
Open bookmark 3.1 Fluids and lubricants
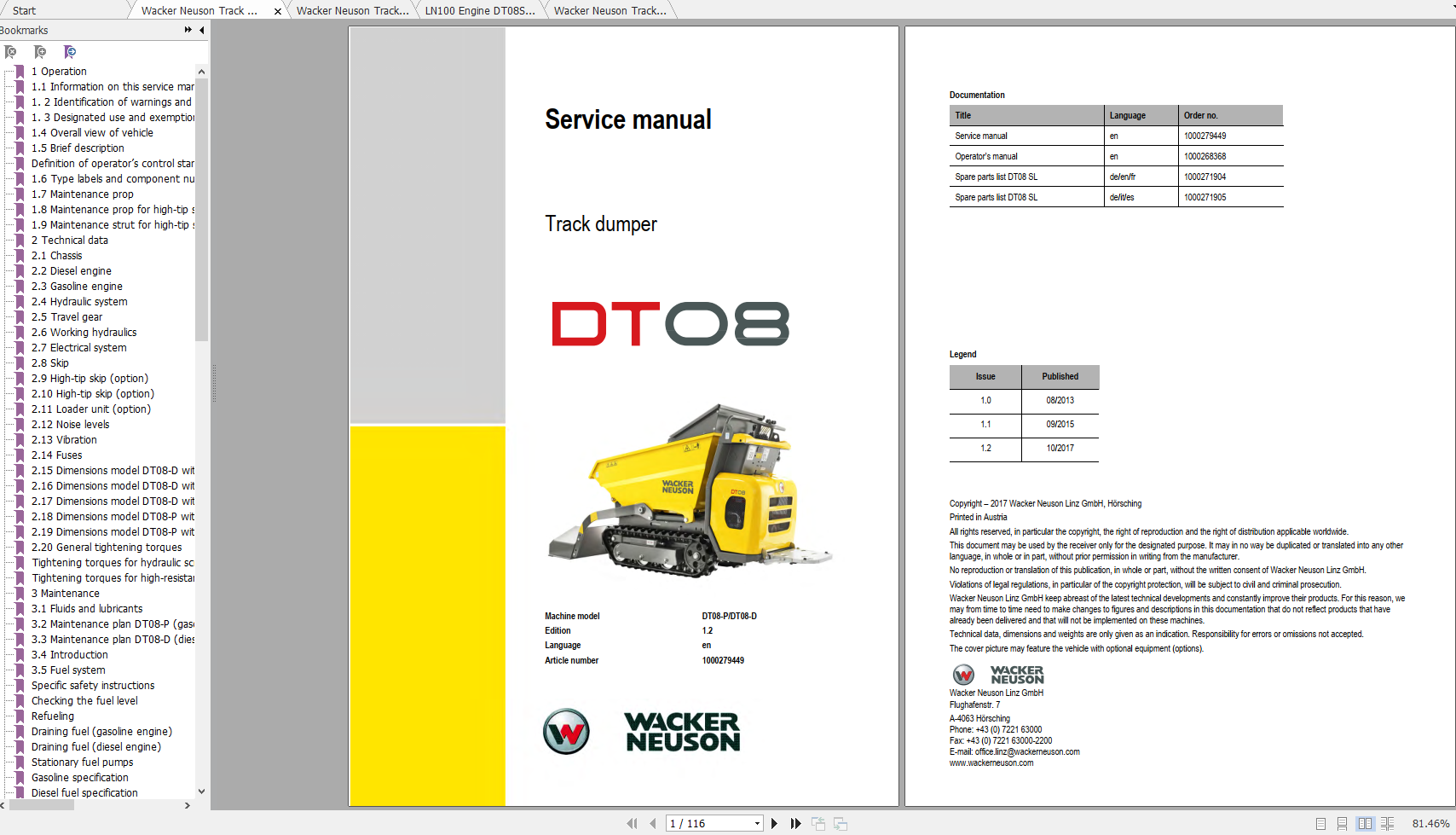(x=87, y=609)
